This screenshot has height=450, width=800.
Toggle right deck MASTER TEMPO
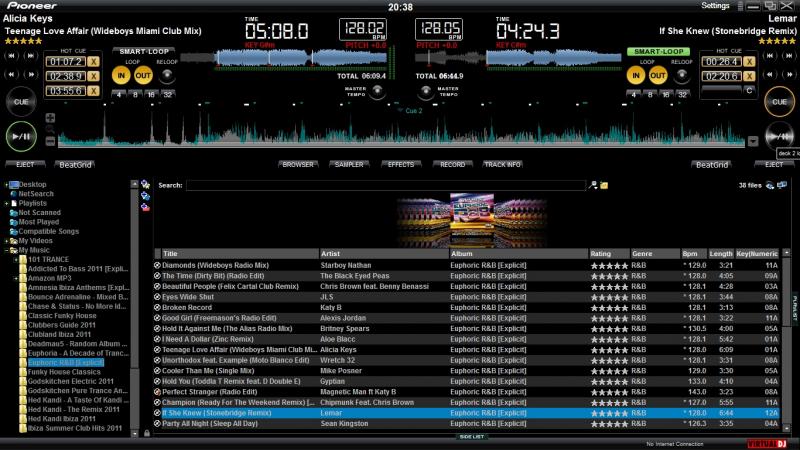[426, 91]
